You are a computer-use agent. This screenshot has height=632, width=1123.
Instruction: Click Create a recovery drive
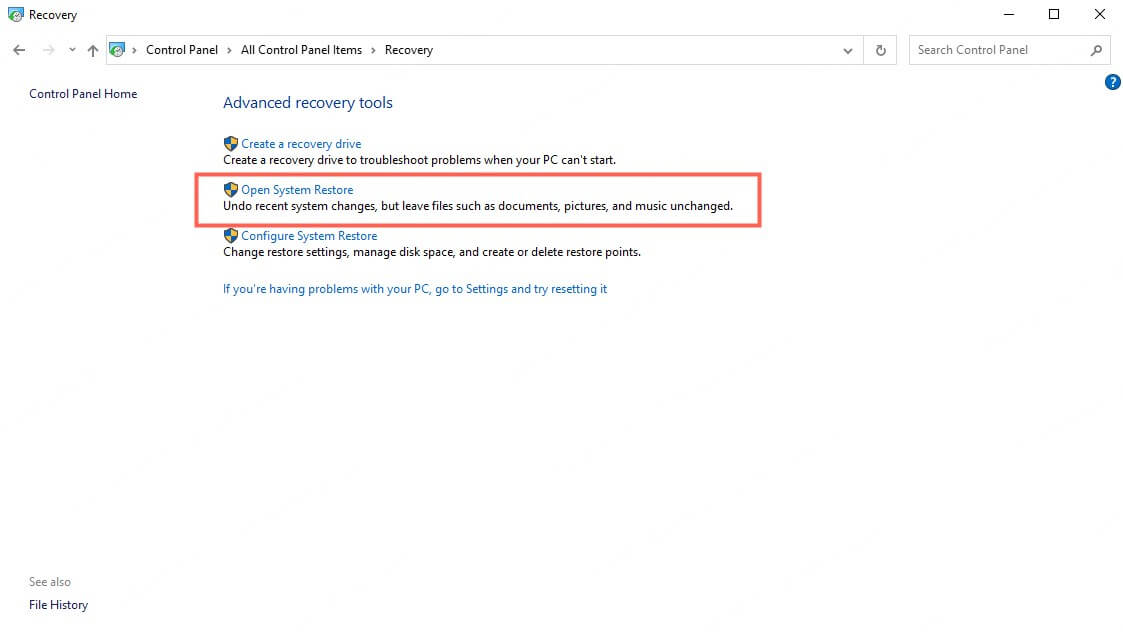click(301, 144)
